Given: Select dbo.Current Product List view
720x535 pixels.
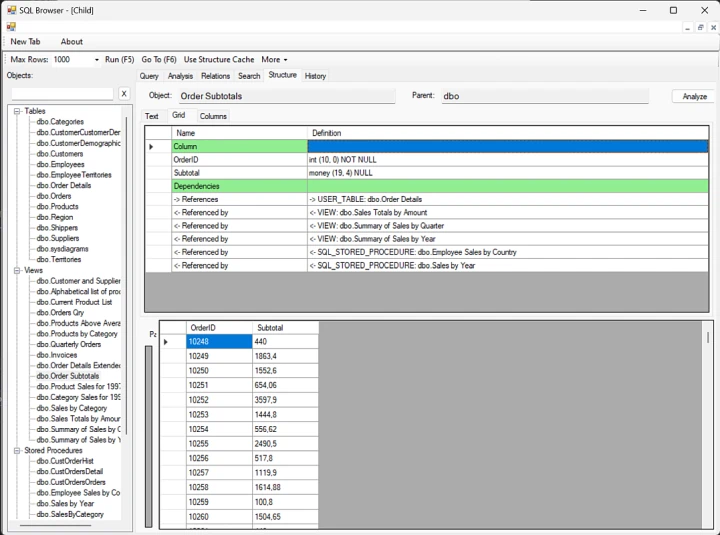Looking at the screenshot, I should [74, 302].
